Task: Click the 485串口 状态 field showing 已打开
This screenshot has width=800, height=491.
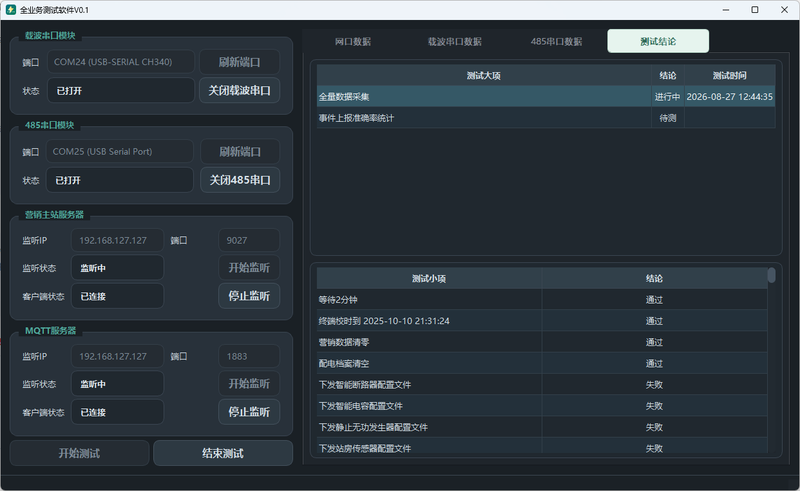Action: 120,180
